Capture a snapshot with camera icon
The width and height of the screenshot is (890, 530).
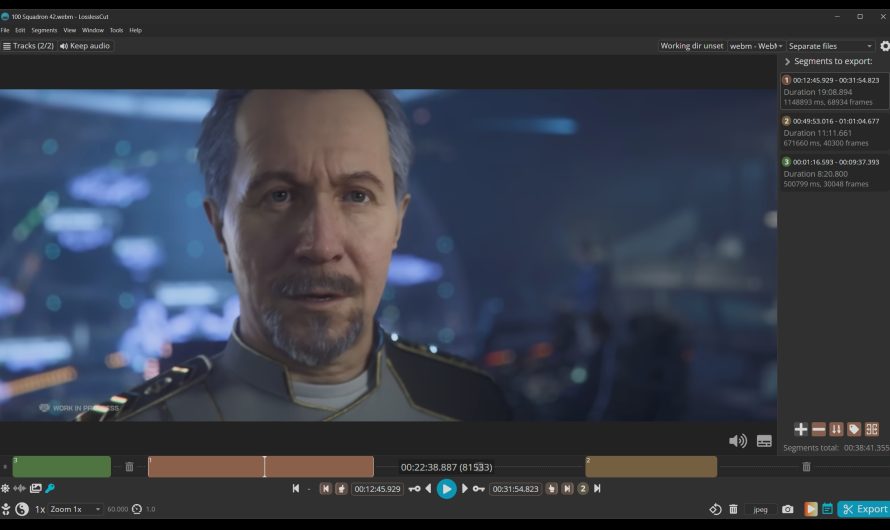point(788,509)
